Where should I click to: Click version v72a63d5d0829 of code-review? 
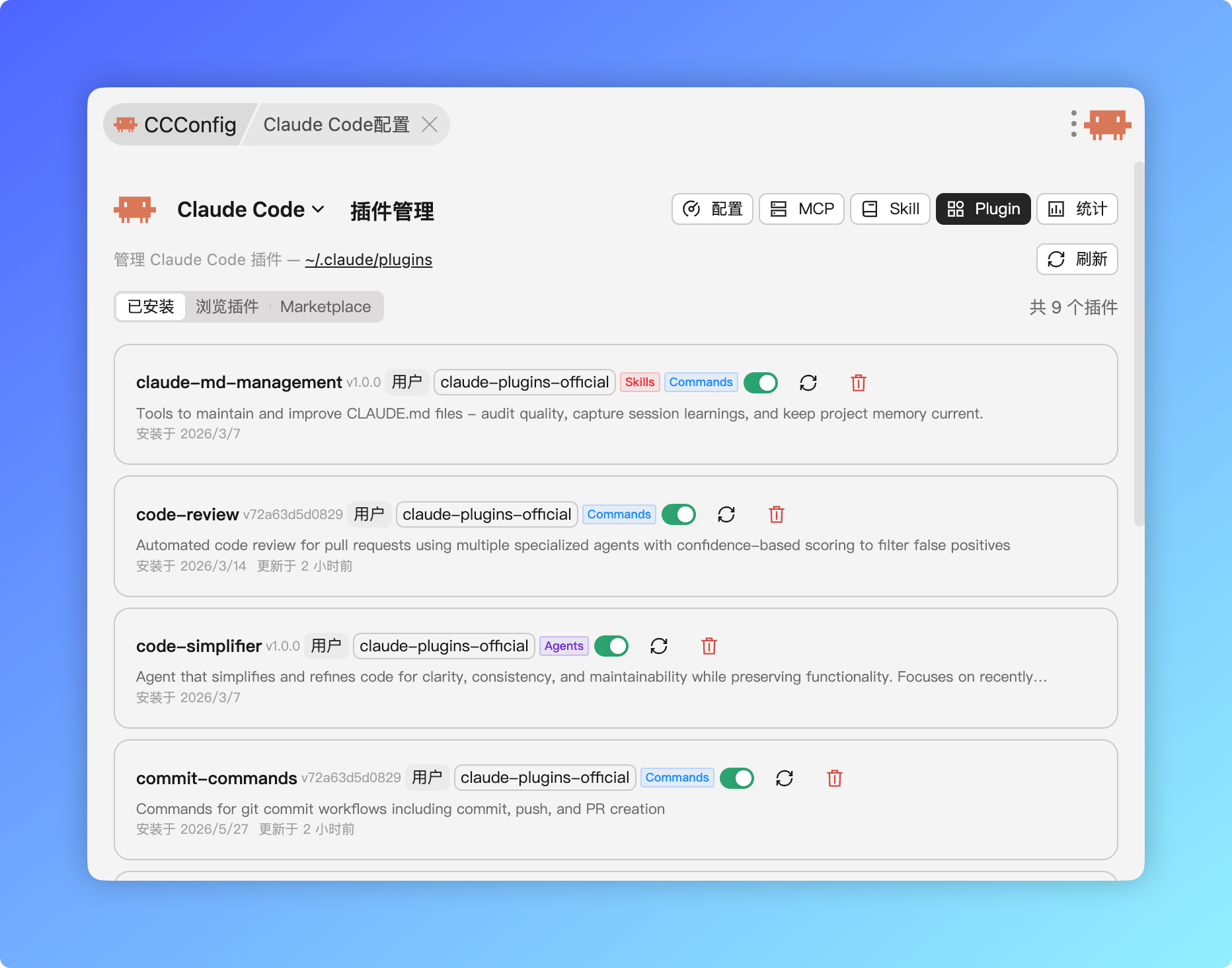tap(293, 514)
